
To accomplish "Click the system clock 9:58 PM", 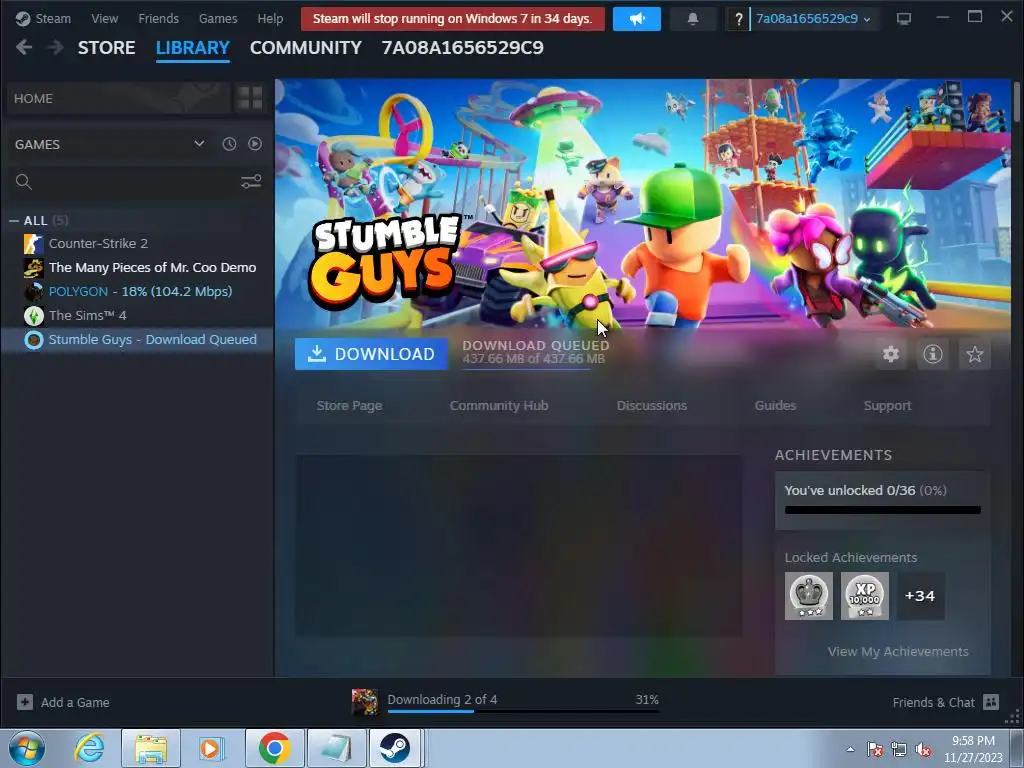I will (x=973, y=741).
